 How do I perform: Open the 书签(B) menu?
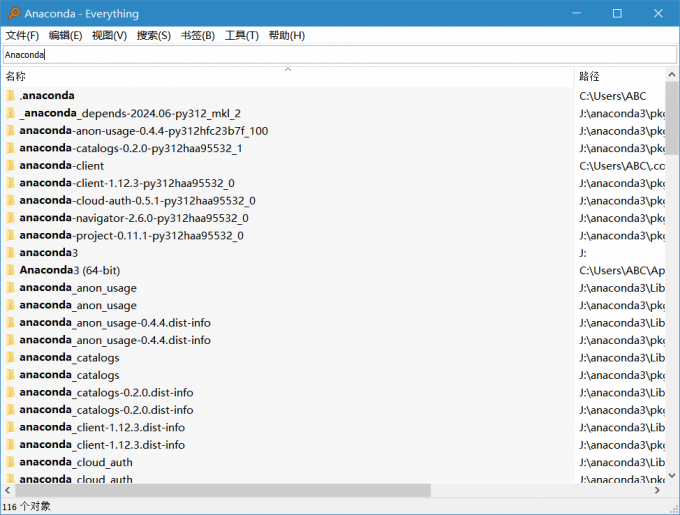198,36
